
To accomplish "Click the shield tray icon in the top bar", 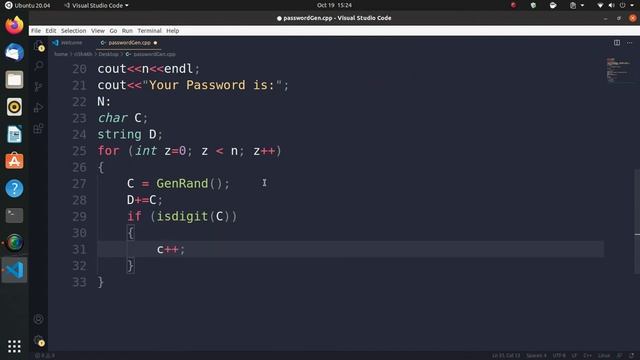I will point(533,5).
